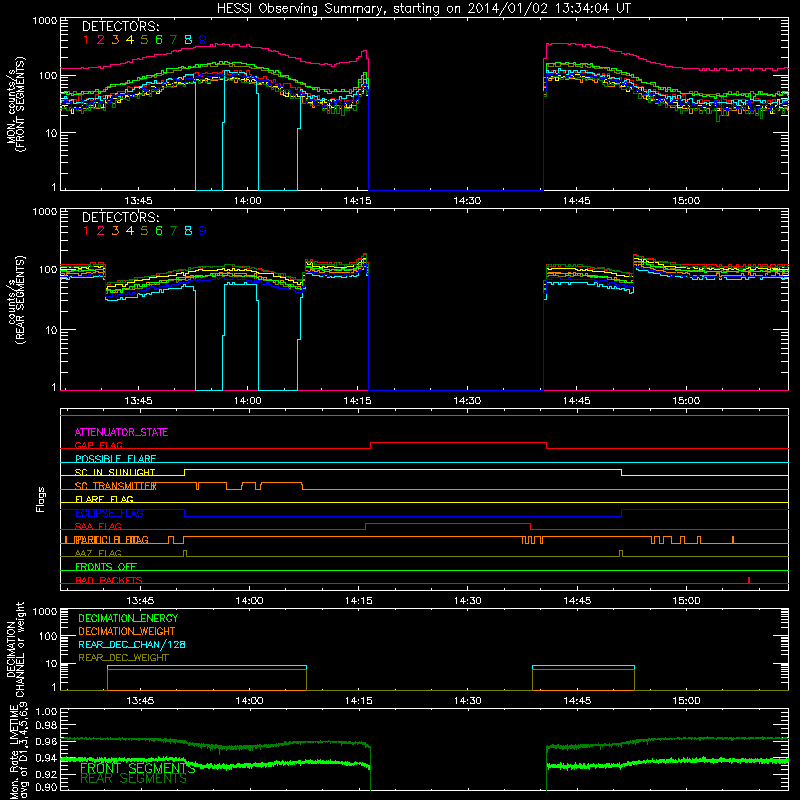
Task: Click detector 4 legend number in front segments plot
Action: coord(130,40)
